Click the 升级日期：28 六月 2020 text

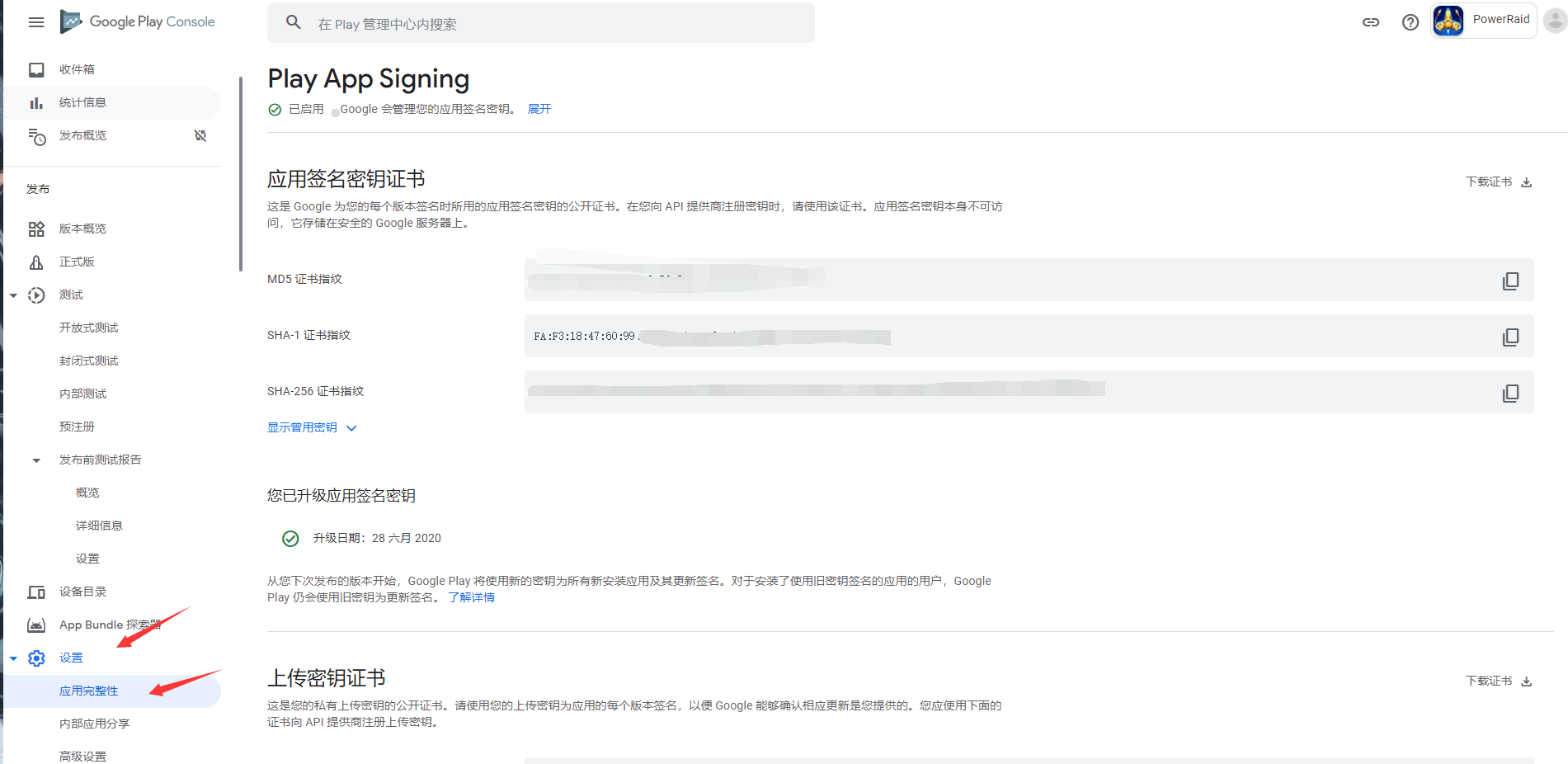(x=377, y=538)
